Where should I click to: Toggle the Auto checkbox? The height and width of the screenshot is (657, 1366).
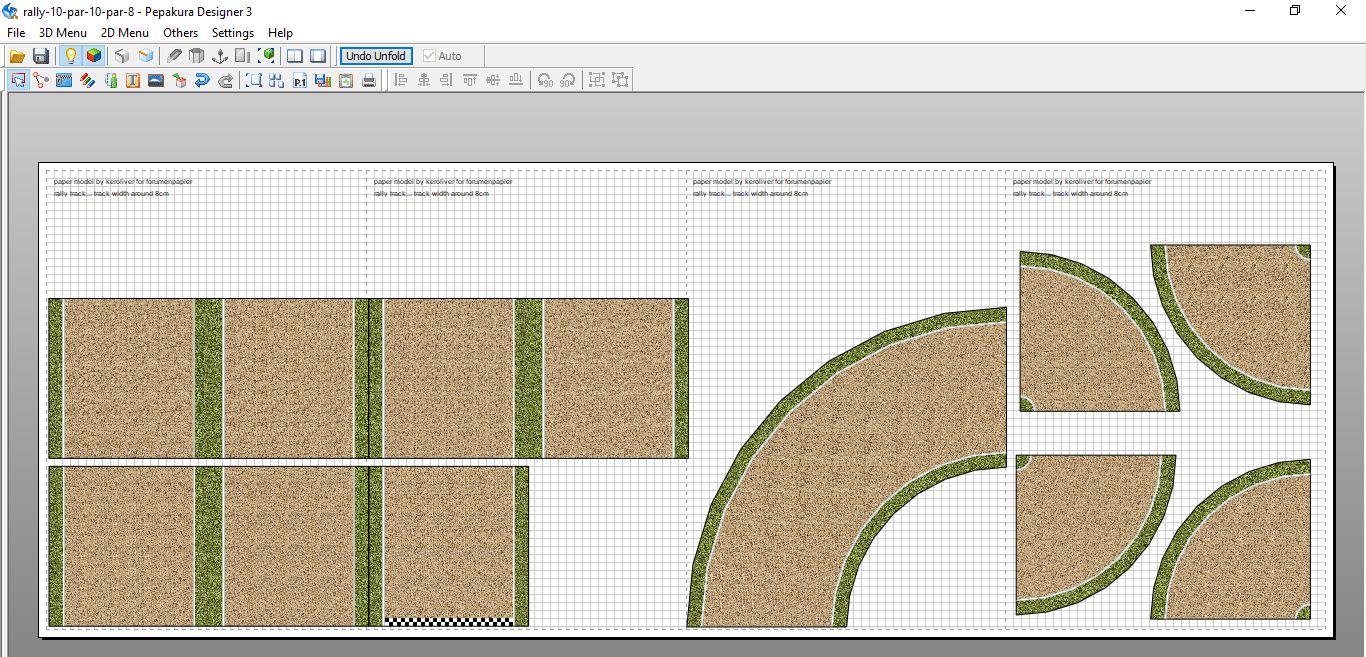[430, 56]
